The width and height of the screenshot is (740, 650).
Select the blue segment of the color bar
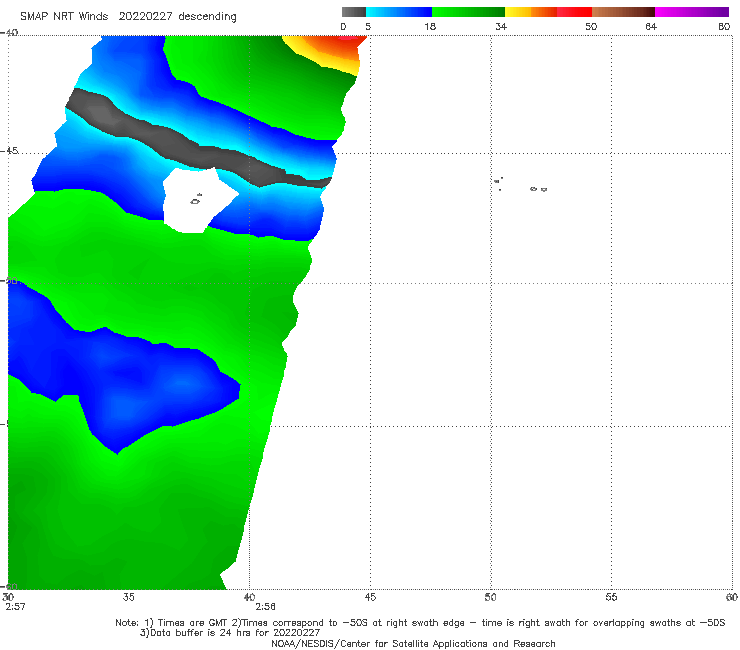point(399,12)
